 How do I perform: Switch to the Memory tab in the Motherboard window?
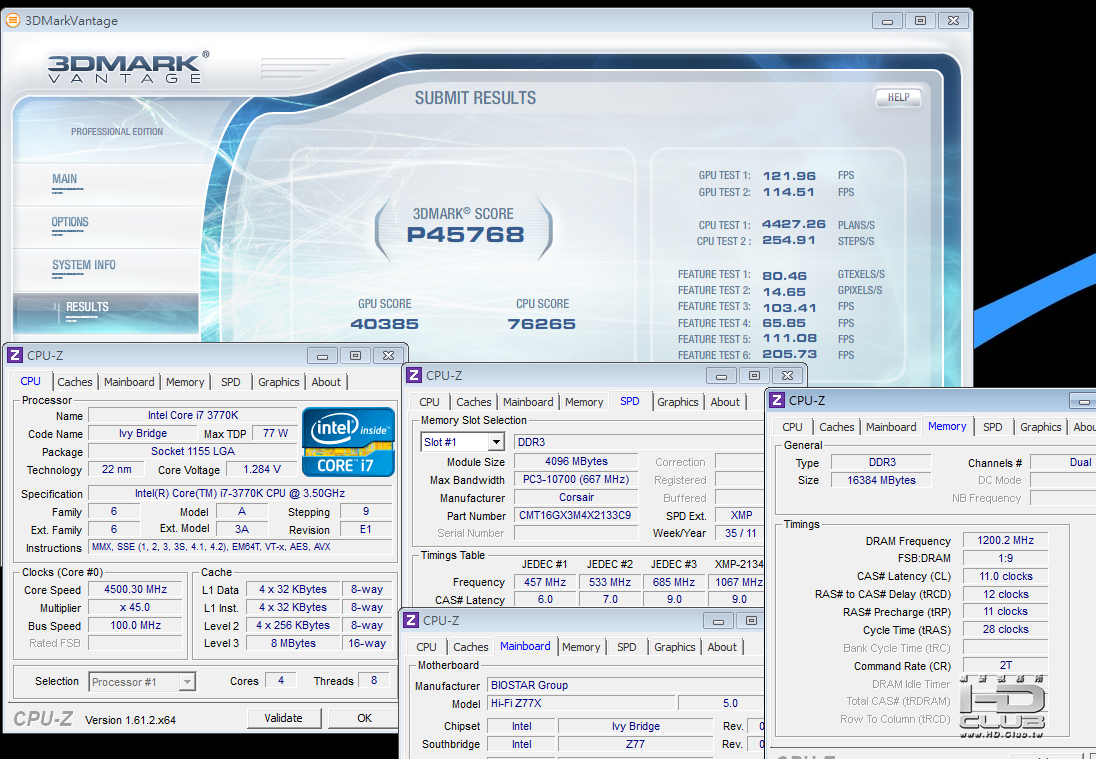[x=581, y=647]
